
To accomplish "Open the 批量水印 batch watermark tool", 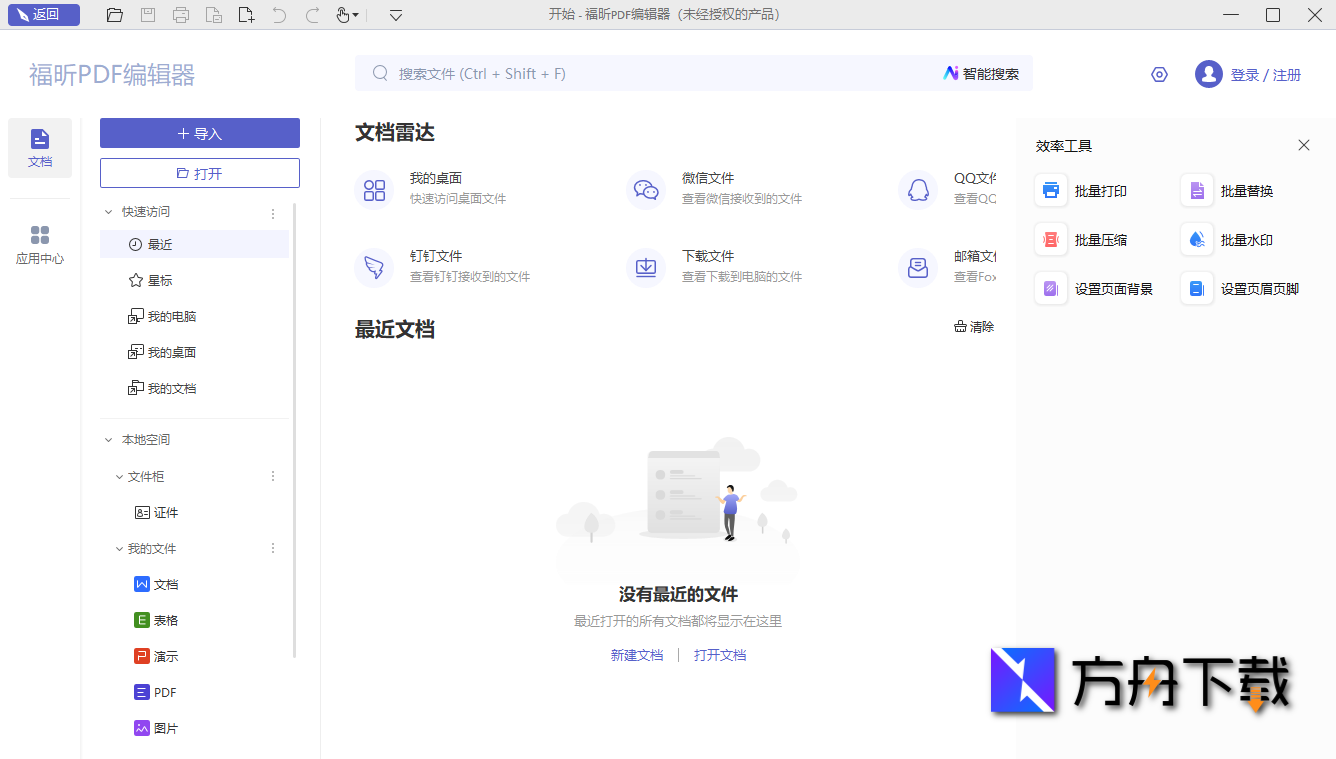I will point(1234,239).
